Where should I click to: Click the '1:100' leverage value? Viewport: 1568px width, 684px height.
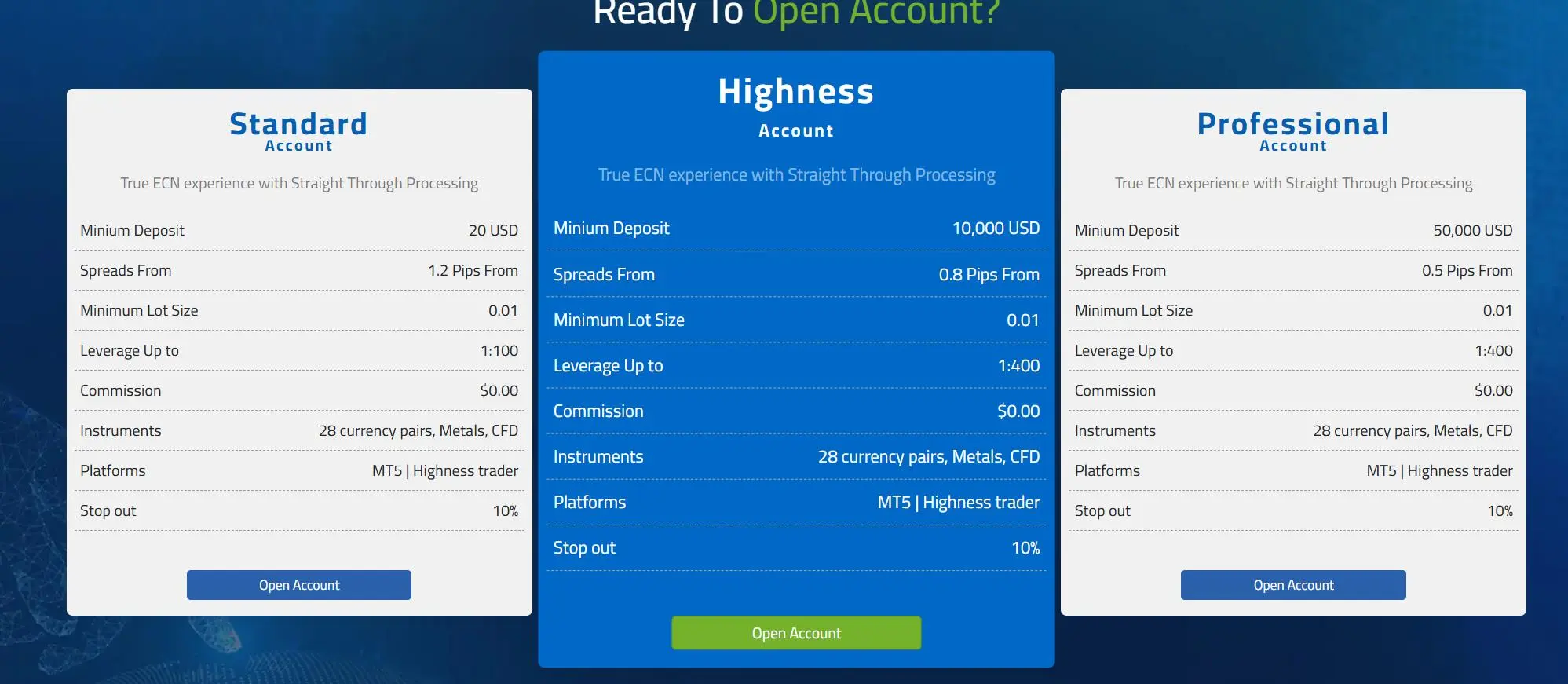[x=499, y=350]
